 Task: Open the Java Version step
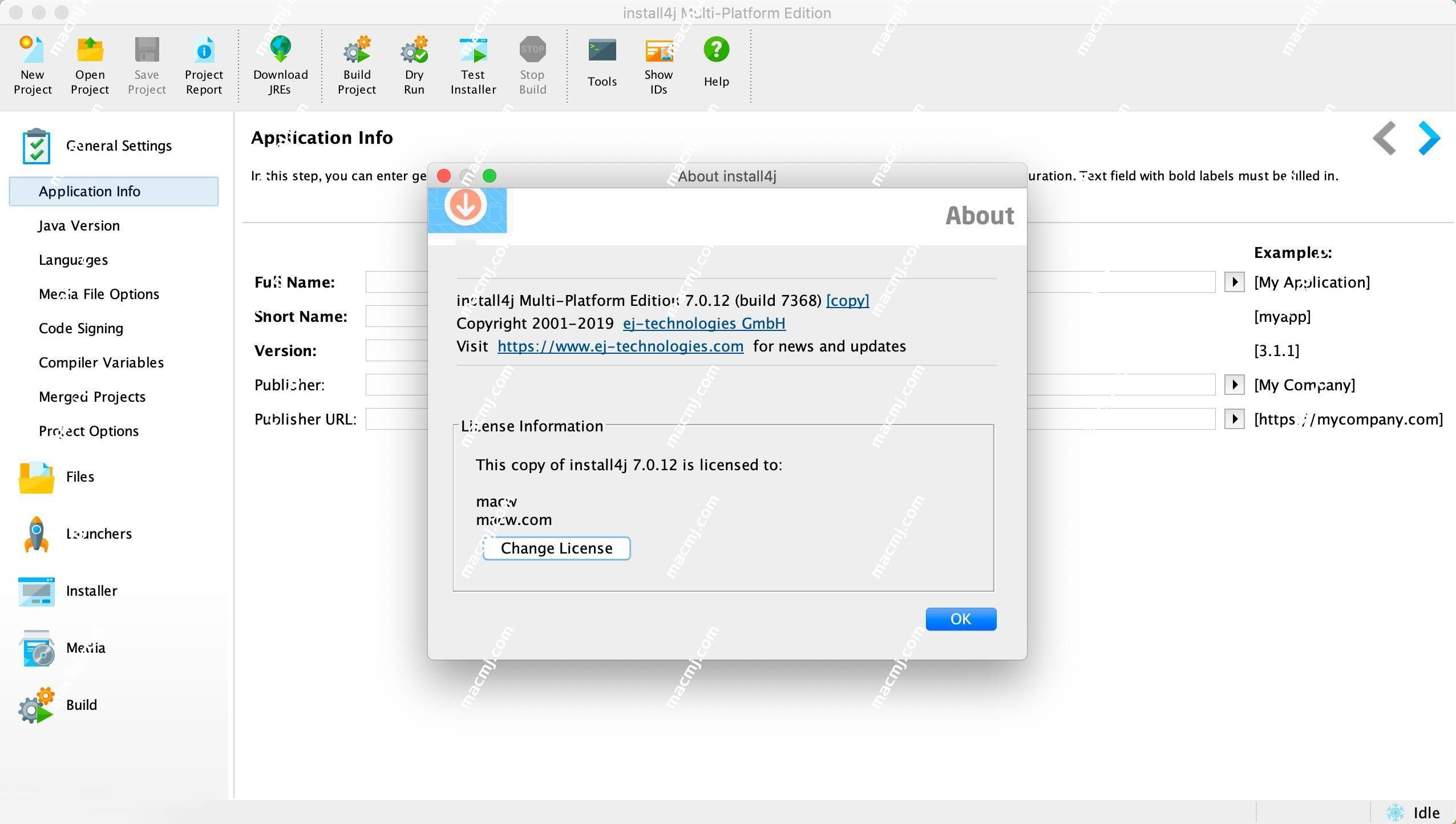click(79, 225)
